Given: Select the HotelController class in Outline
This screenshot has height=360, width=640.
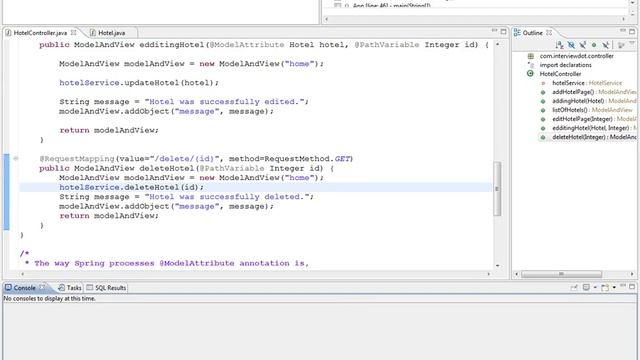Looking at the screenshot, I should coord(560,74).
